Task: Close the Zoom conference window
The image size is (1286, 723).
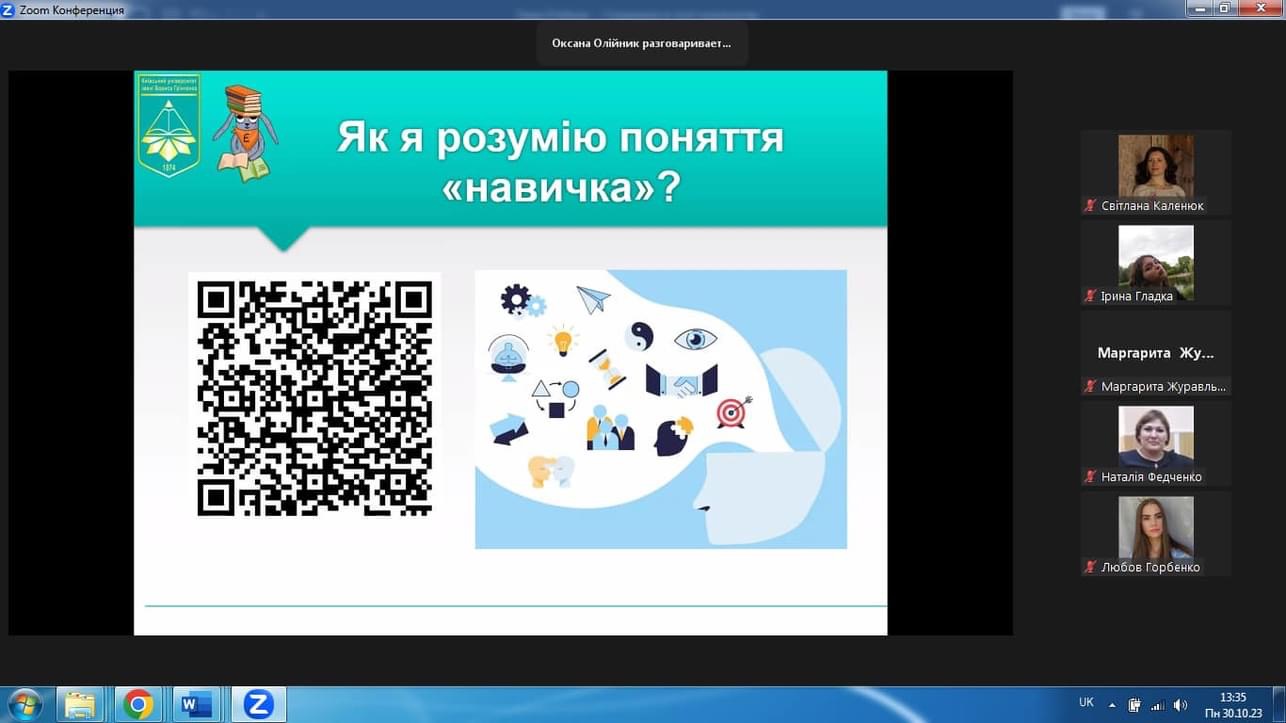Action: (x=1261, y=8)
